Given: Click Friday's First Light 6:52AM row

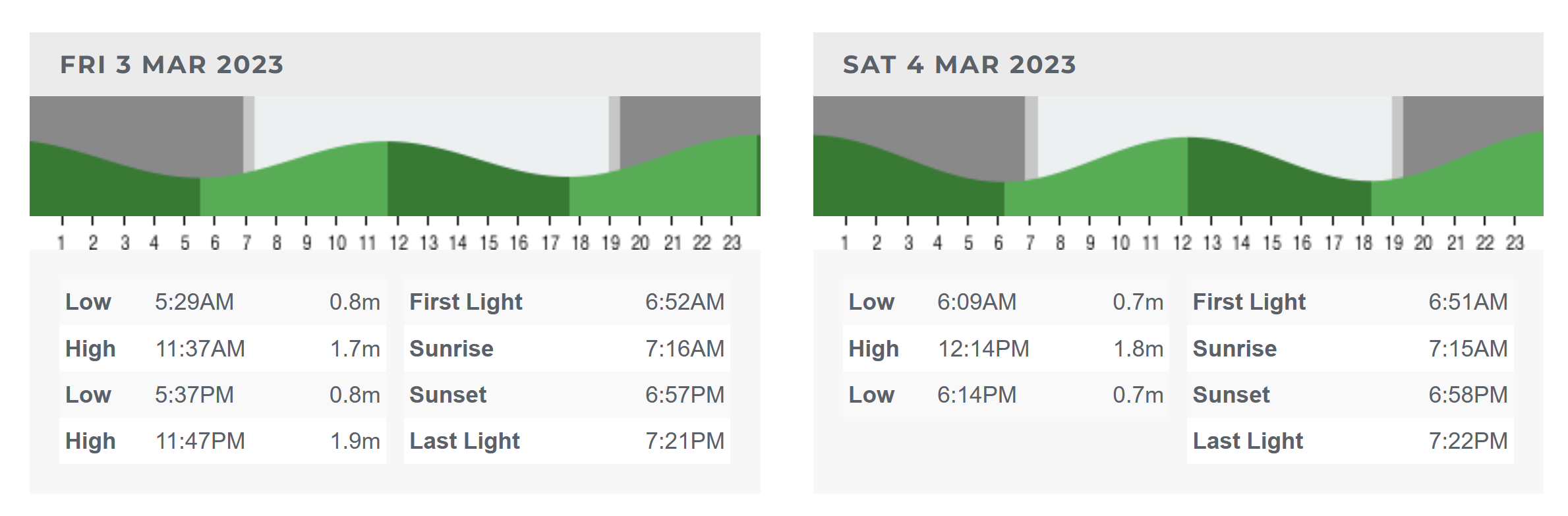Looking at the screenshot, I should [567, 302].
